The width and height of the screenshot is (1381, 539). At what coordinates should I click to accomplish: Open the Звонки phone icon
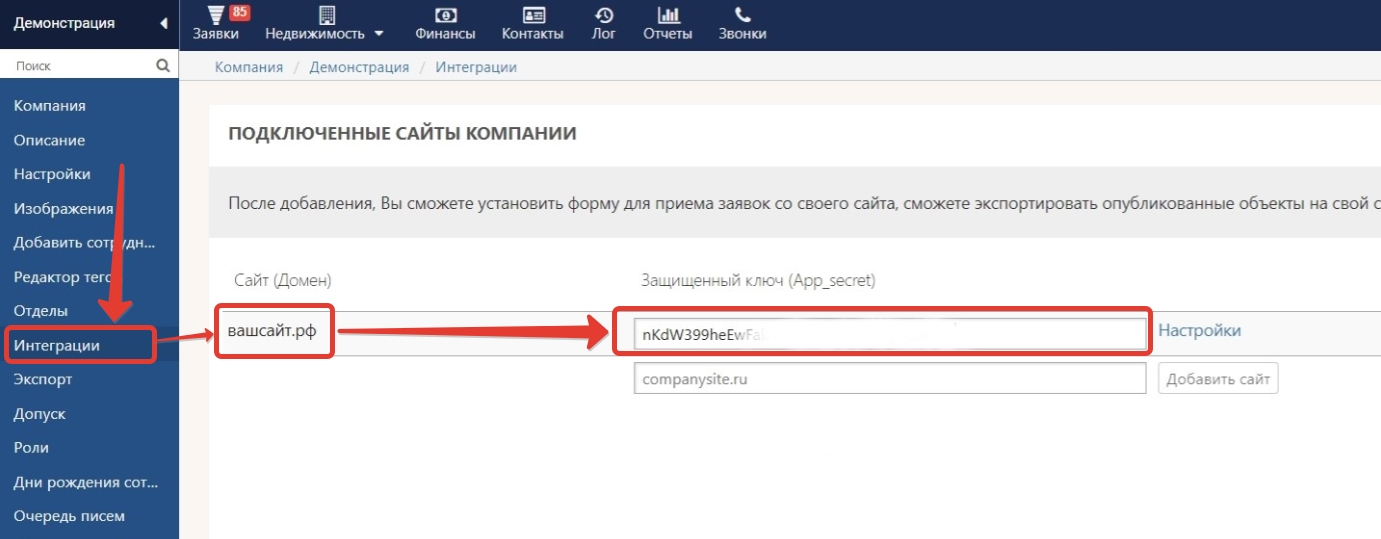[742, 15]
